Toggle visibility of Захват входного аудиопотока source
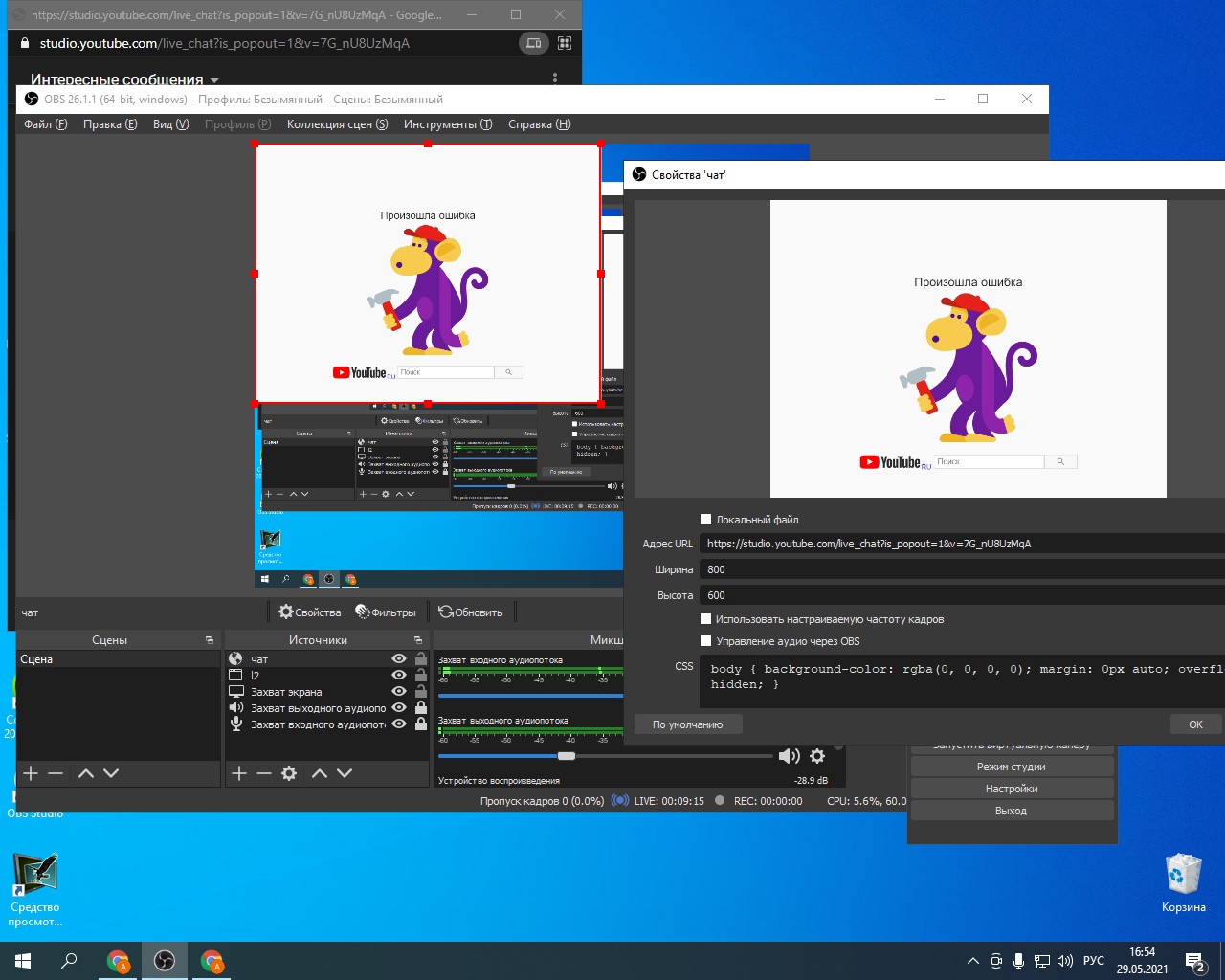 tap(399, 724)
